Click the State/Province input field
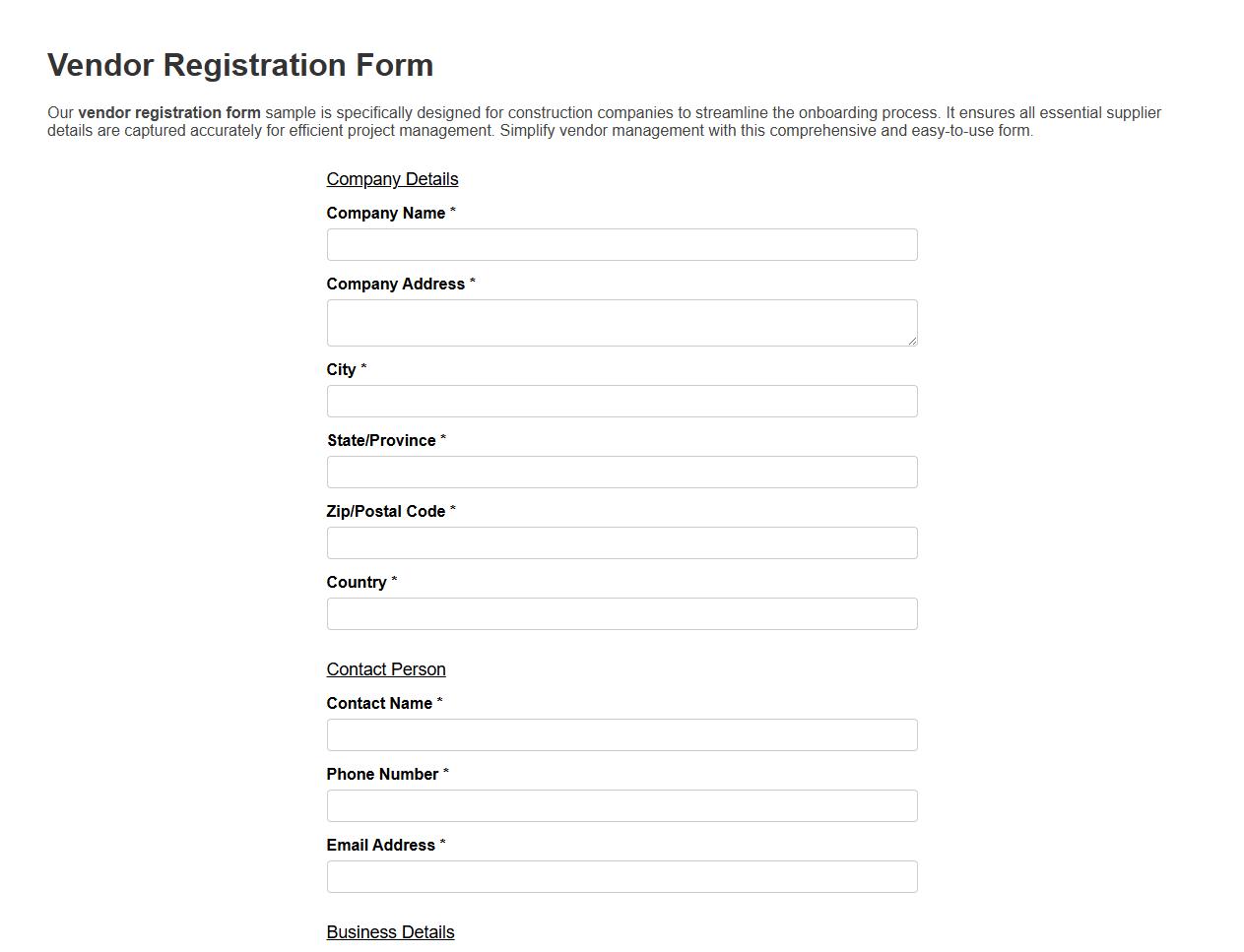This screenshot has height=952, width=1244. (622, 472)
